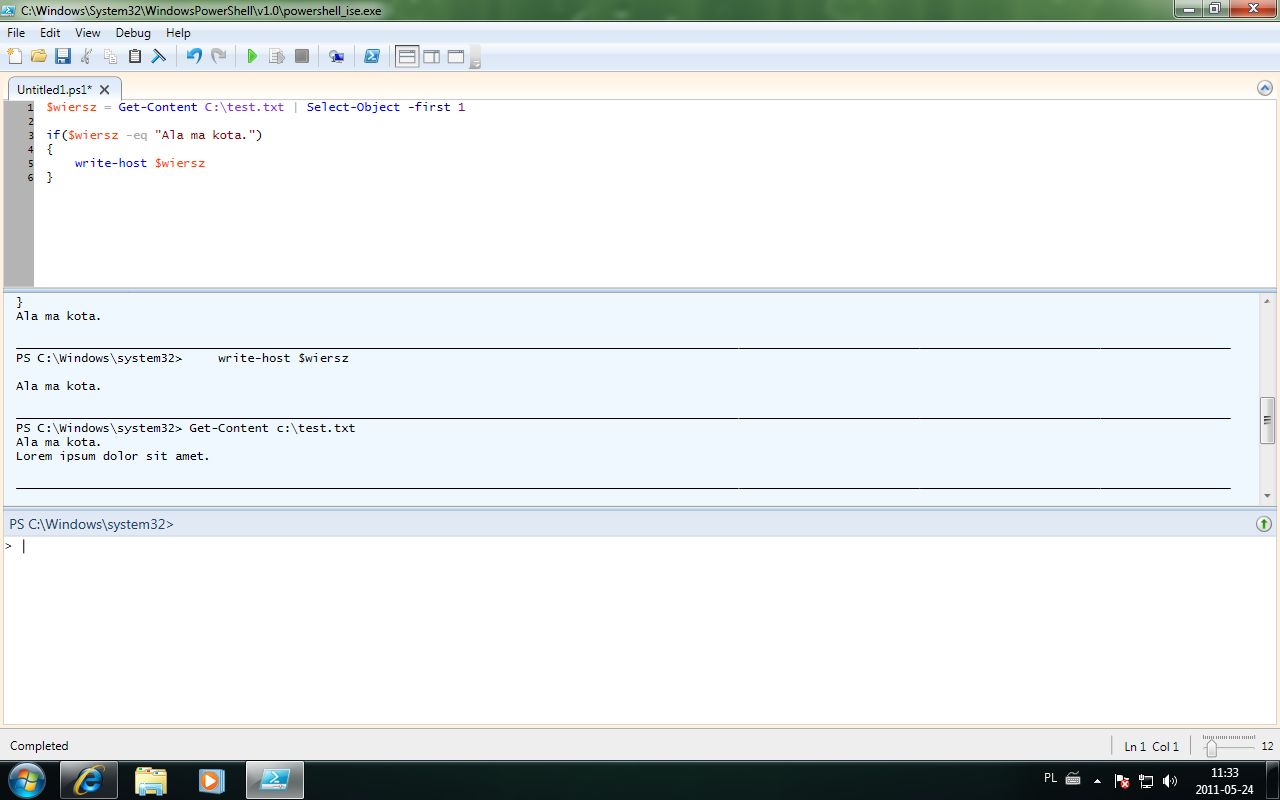Viewport: 1280px width, 800px height.
Task: Open the Help menu
Action: (178, 33)
